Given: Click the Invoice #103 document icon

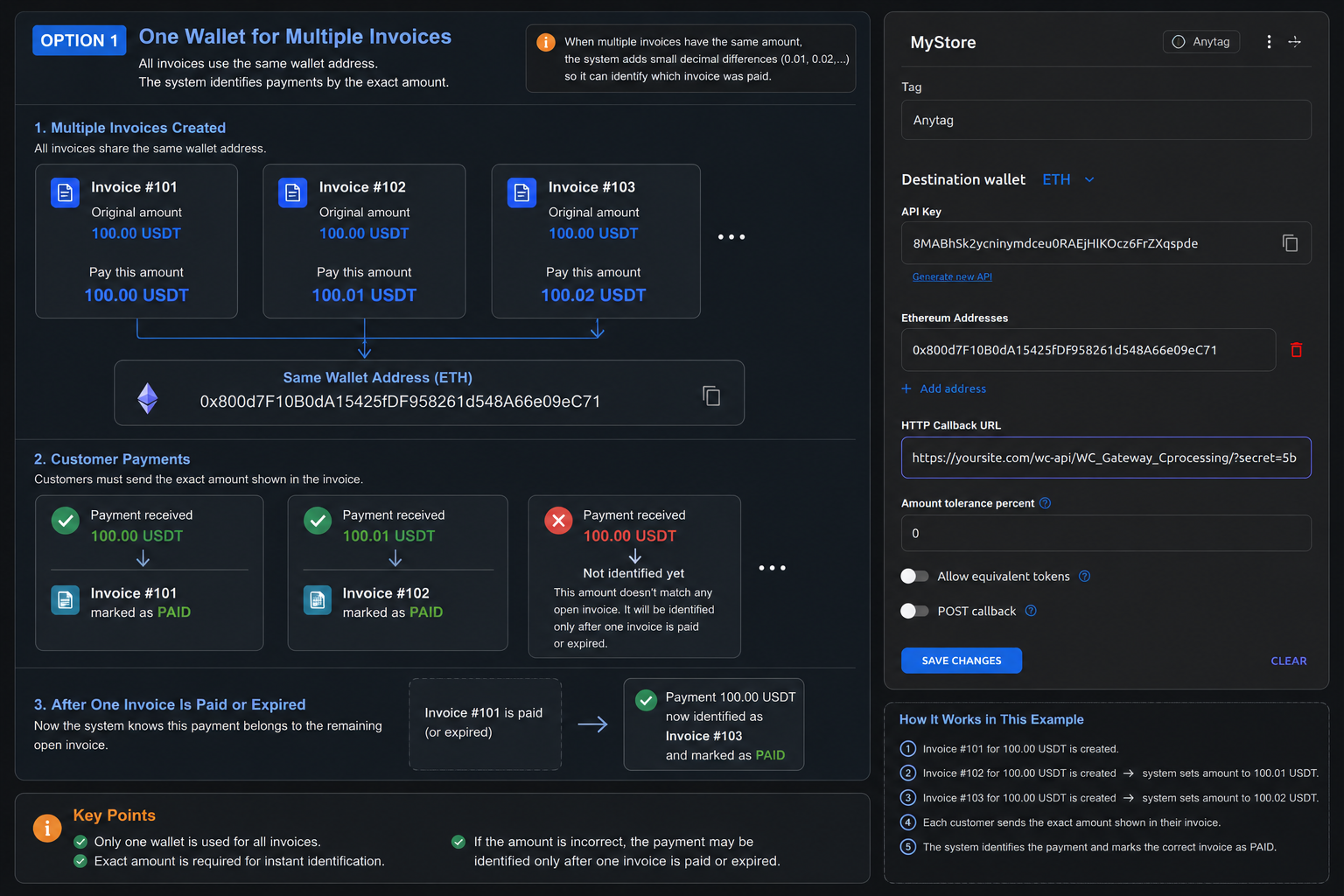Looking at the screenshot, I should pos(521,192).
